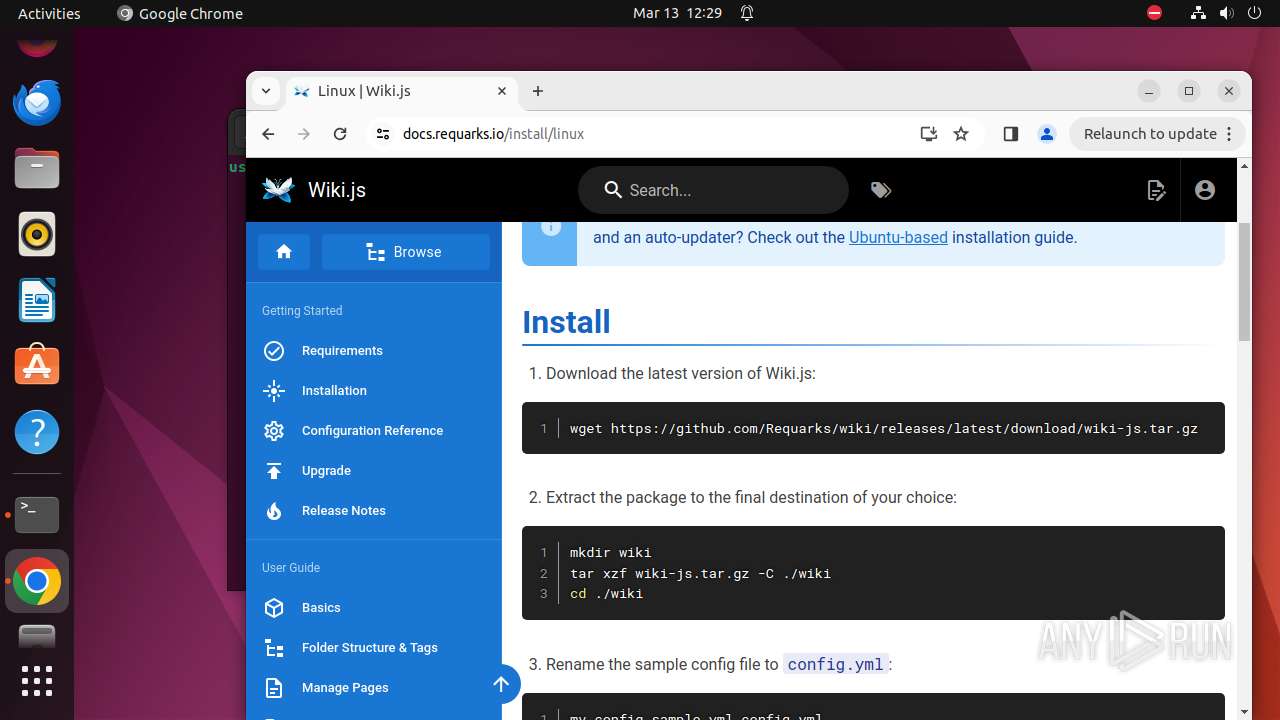Click the scroll-to-top arrow button

pyautogui.click(x=501, y=684)
